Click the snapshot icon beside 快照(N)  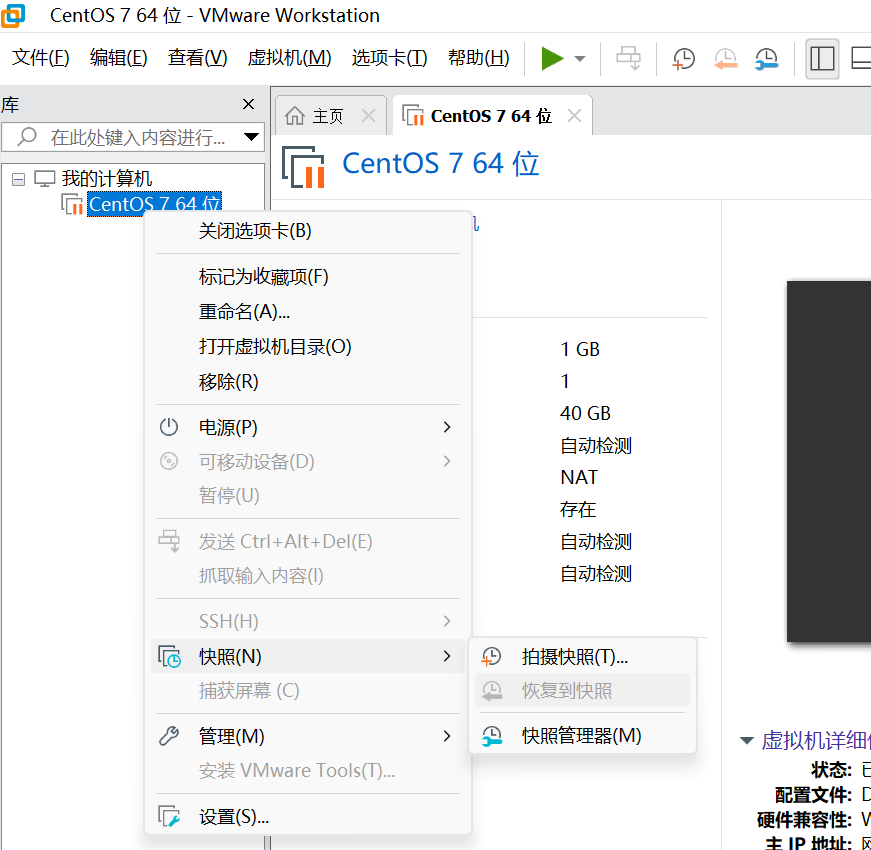[x=169, y=656]
